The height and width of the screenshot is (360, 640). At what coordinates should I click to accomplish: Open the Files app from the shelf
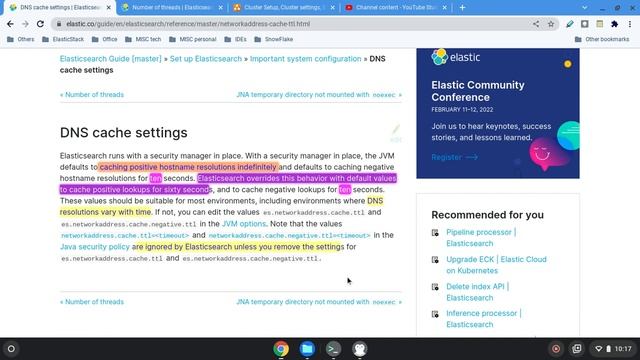tap(307, 349)
